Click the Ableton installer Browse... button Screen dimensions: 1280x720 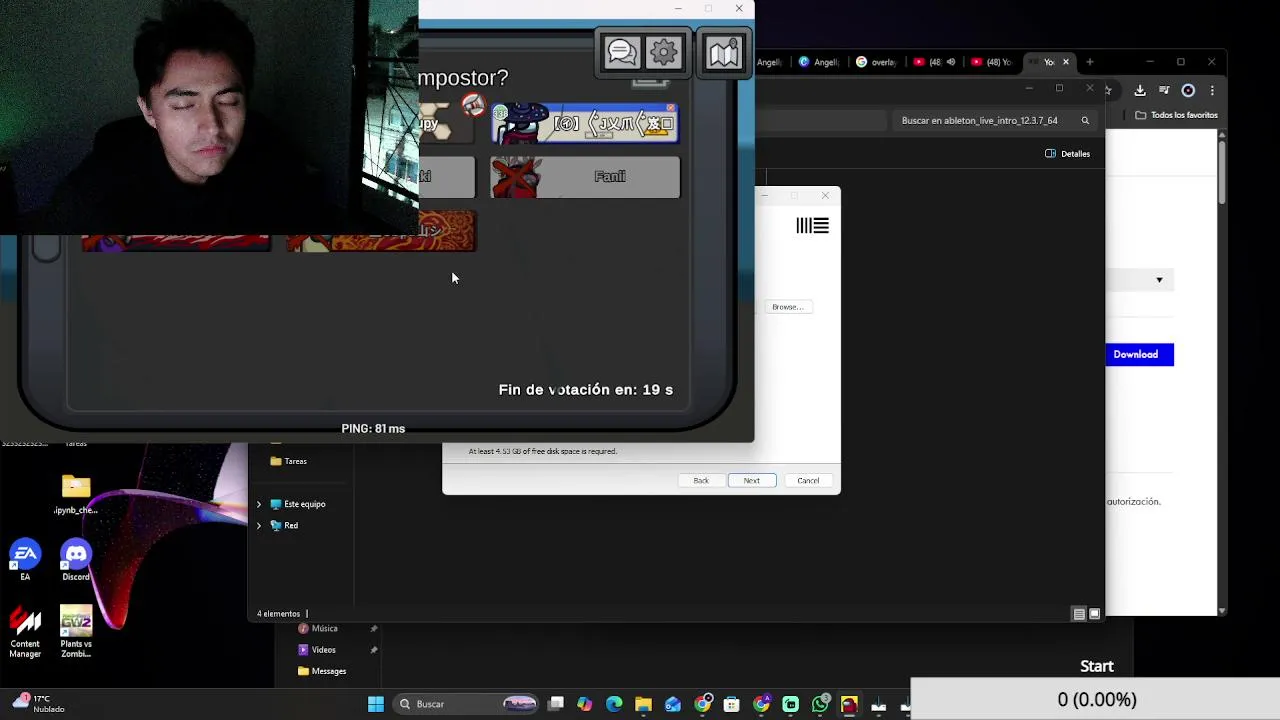[x=788, y=307]
